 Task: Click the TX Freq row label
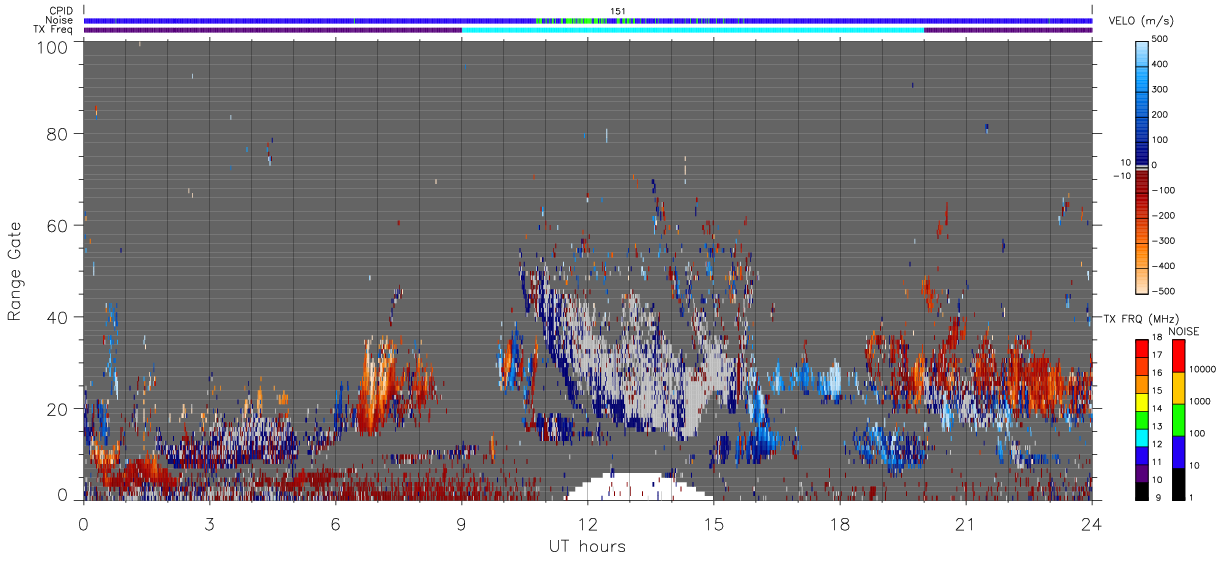point(53,30)
